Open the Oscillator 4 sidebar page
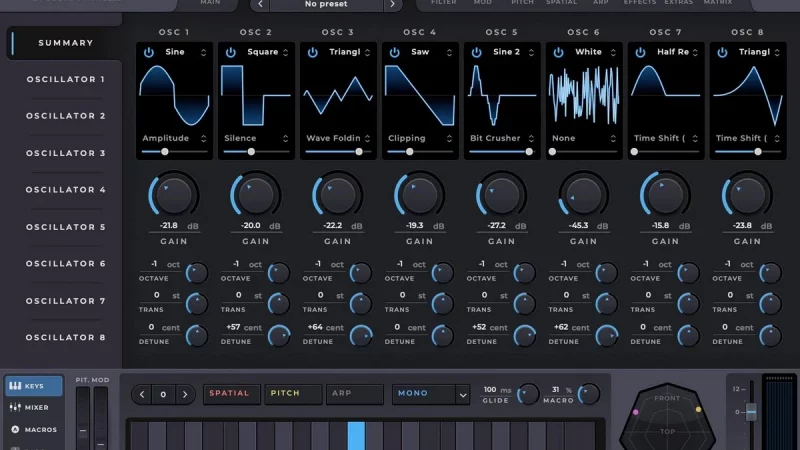Viewport: 800px width, 450px height. 65,190
